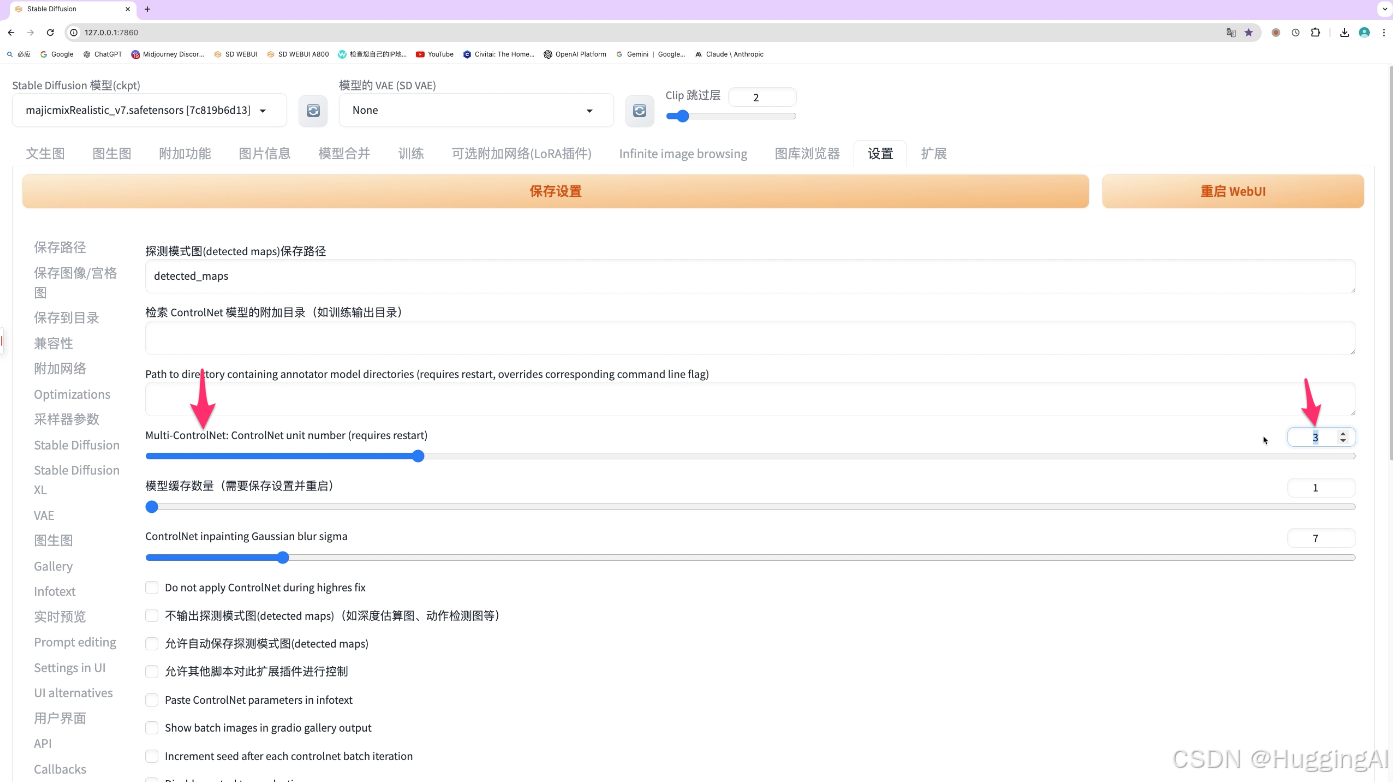This screenshot has height=782, width=1393.
Task: Open the Stable Diffusion checkpoint model dropdown
Action: (149, 110)
